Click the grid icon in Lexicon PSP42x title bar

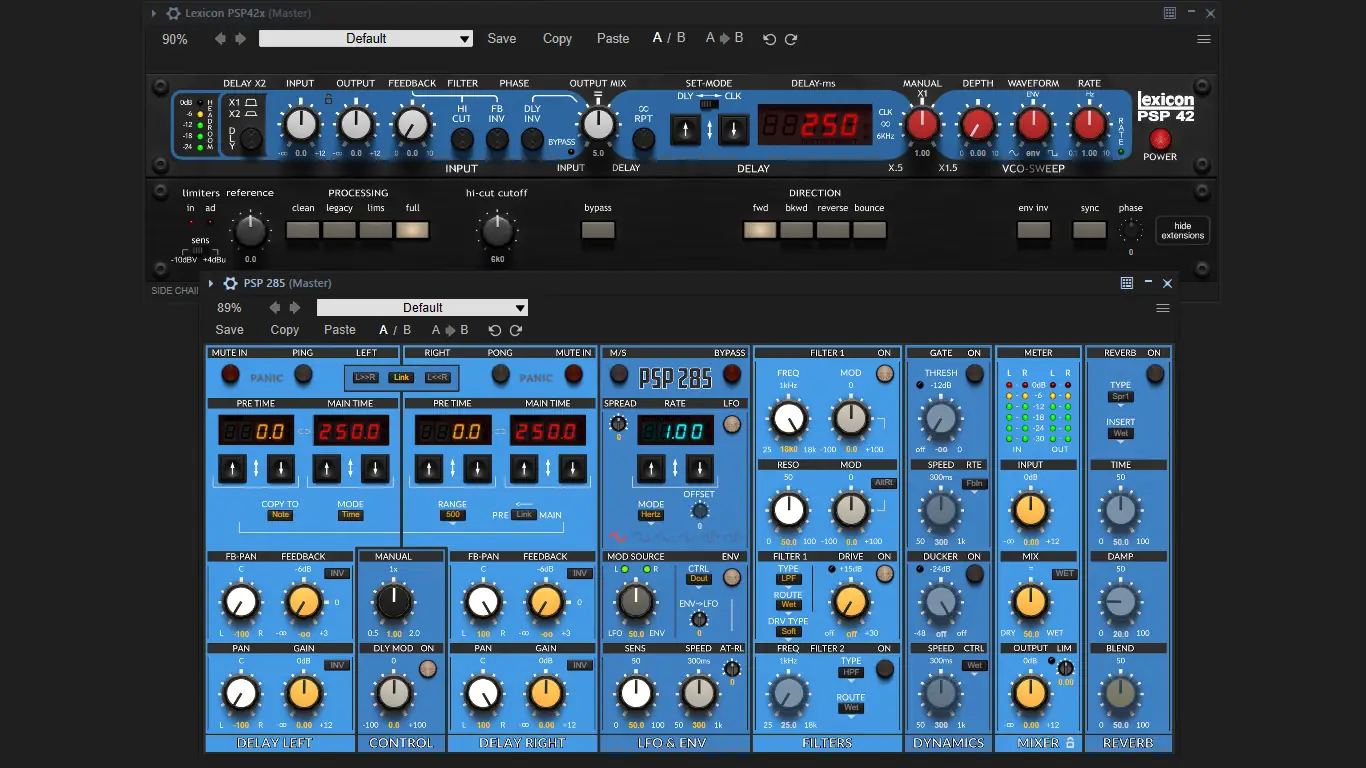pyautogui.click(x=1170, y=13)
